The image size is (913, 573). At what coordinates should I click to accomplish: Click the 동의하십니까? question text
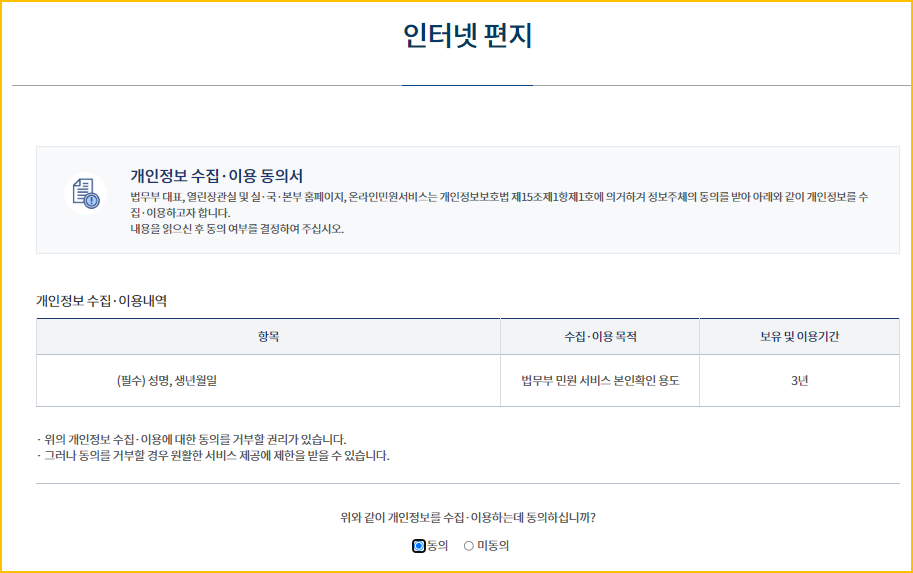pyautogui.click(x=468, y=518)
